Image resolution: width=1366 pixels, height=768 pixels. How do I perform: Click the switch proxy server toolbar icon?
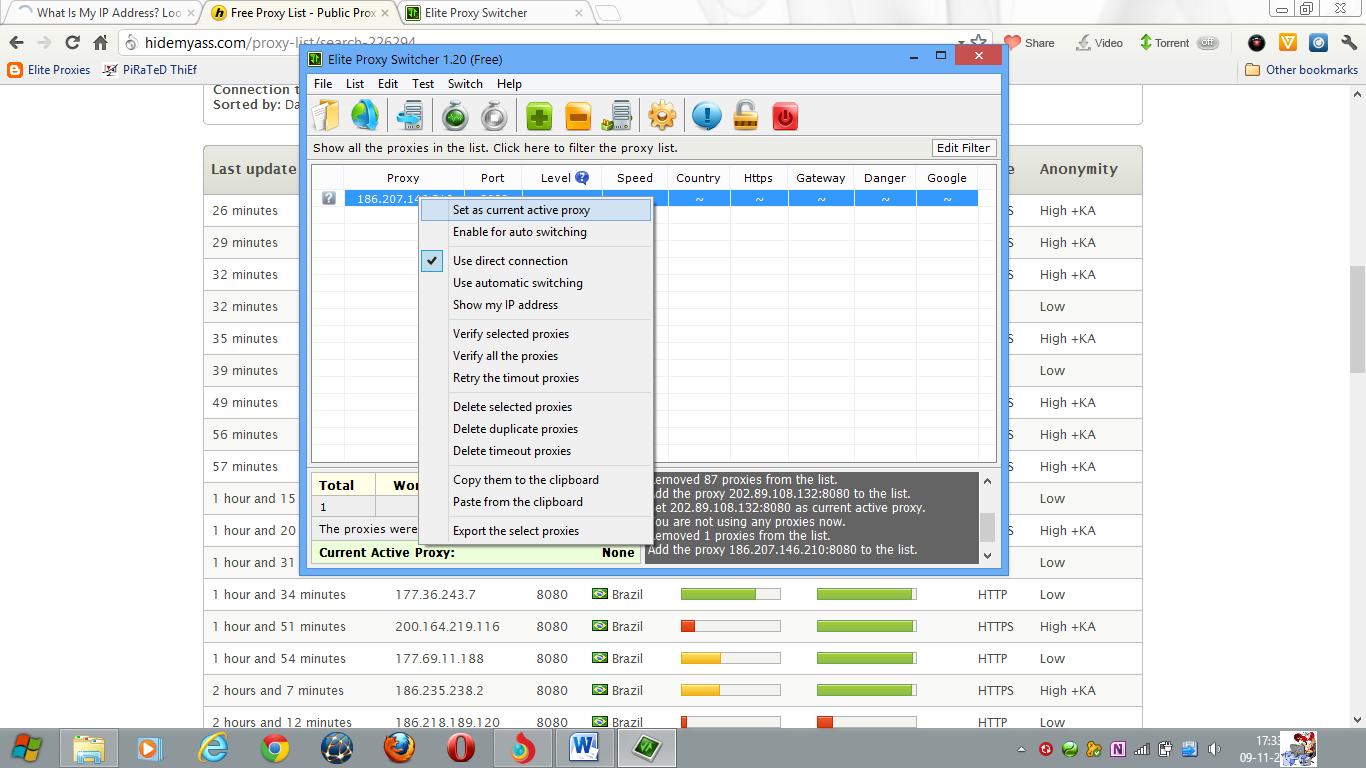[x=410, y=116]
